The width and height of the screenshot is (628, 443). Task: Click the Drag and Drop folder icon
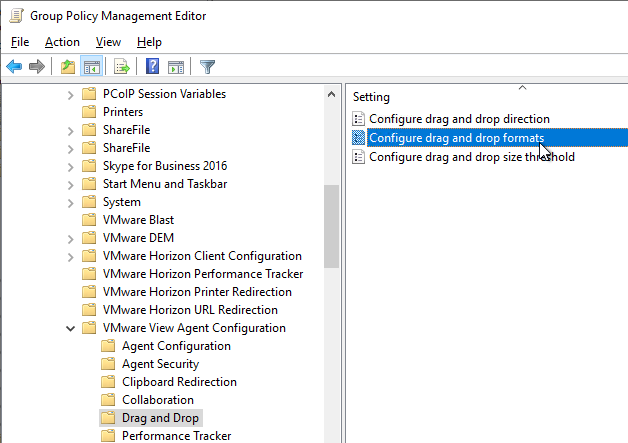(x=108, y=418)
